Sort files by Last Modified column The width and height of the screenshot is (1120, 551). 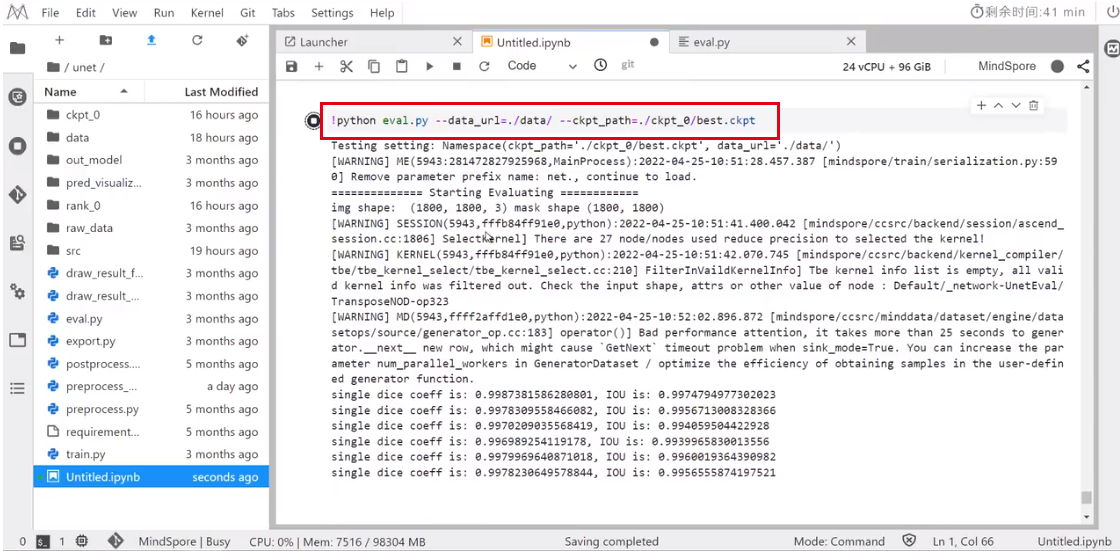(x=207, y=91)
